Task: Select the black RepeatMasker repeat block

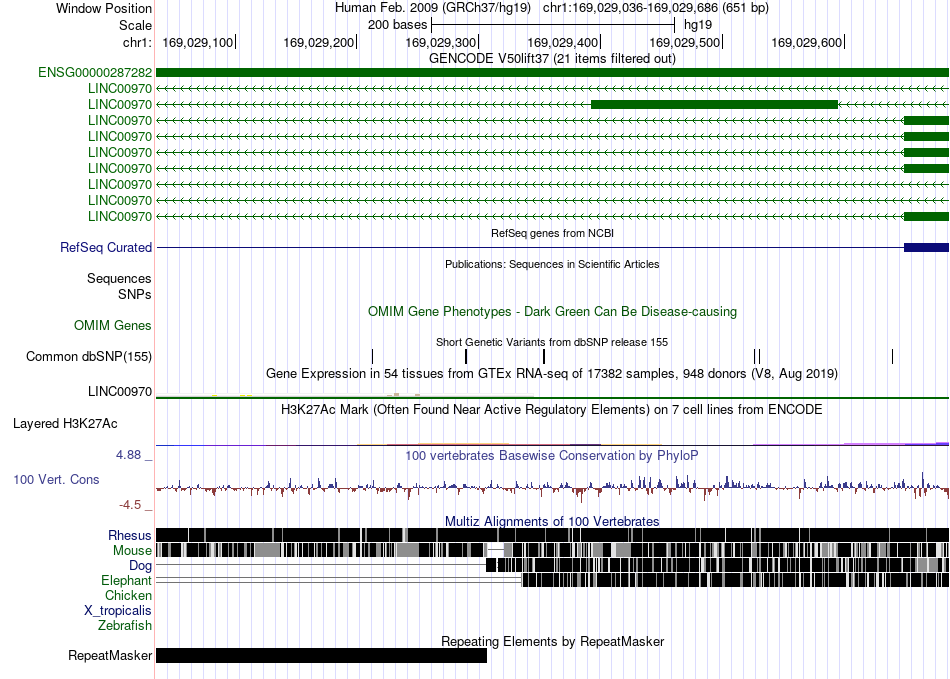Action: [322, 655]
